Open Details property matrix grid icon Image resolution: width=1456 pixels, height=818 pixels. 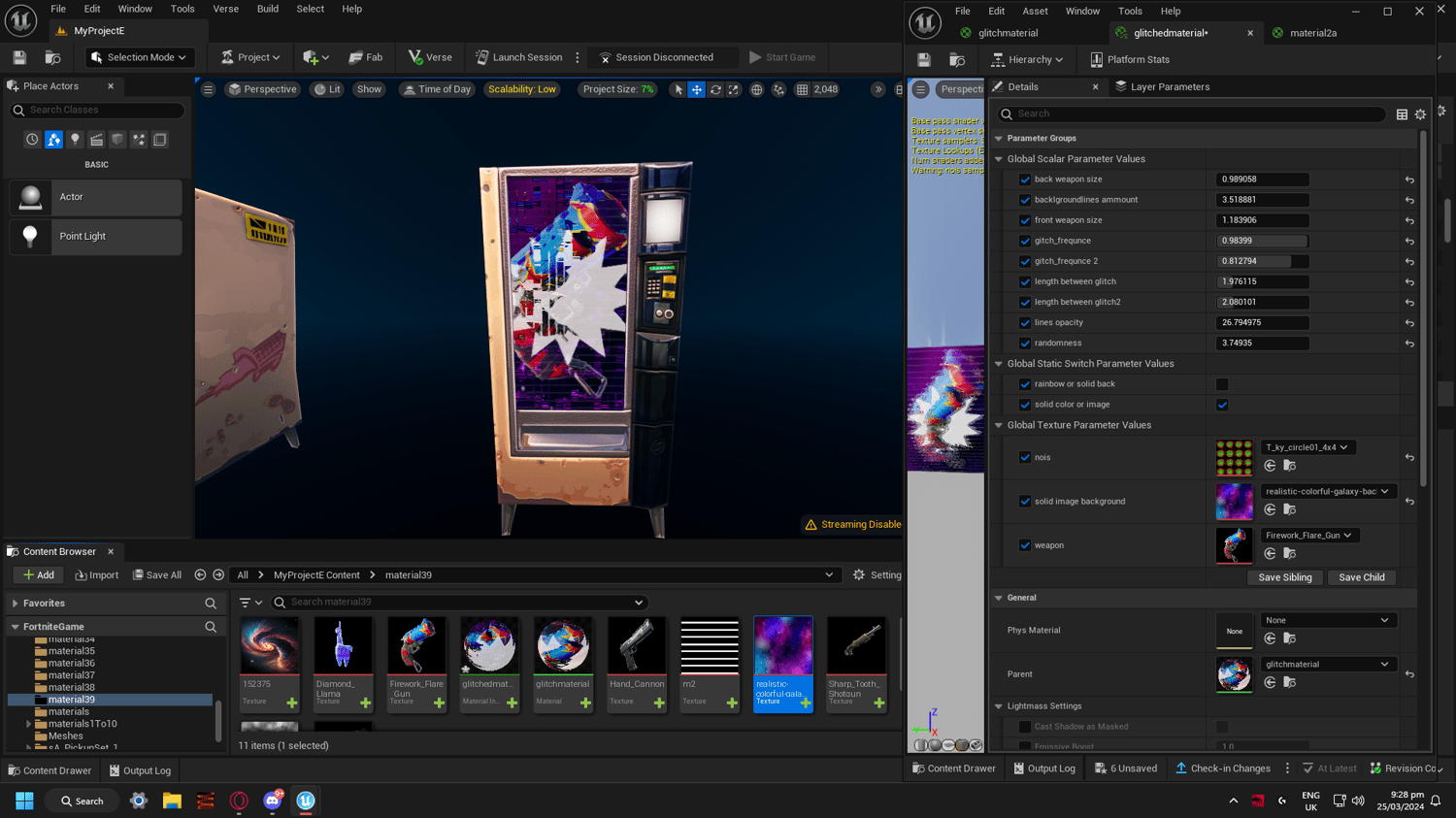(x=1402, y=115)
